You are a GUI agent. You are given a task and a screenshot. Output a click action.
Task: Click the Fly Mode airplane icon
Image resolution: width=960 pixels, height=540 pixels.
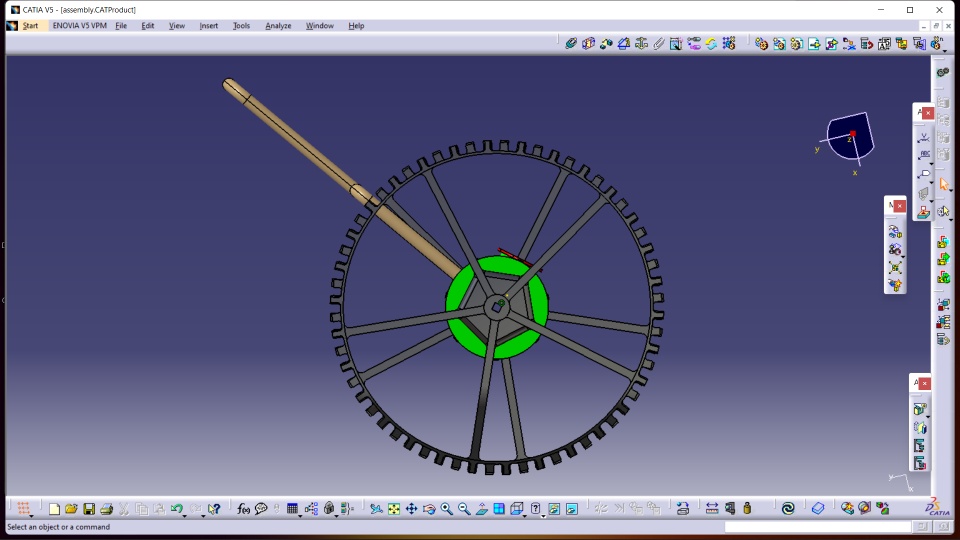pos(376,509)
